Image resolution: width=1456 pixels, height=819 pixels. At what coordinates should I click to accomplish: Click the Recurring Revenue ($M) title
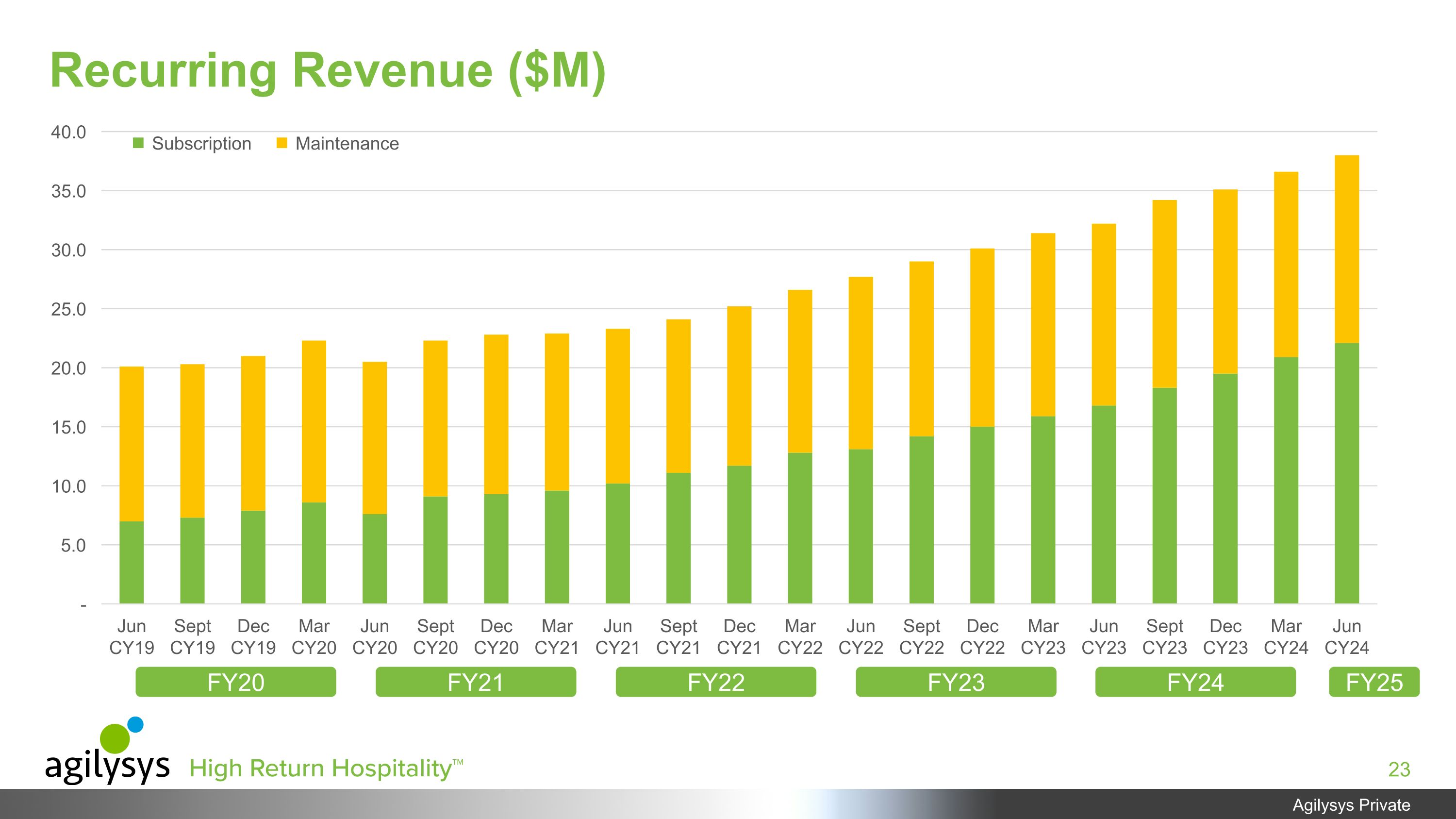tap(328, 71)
